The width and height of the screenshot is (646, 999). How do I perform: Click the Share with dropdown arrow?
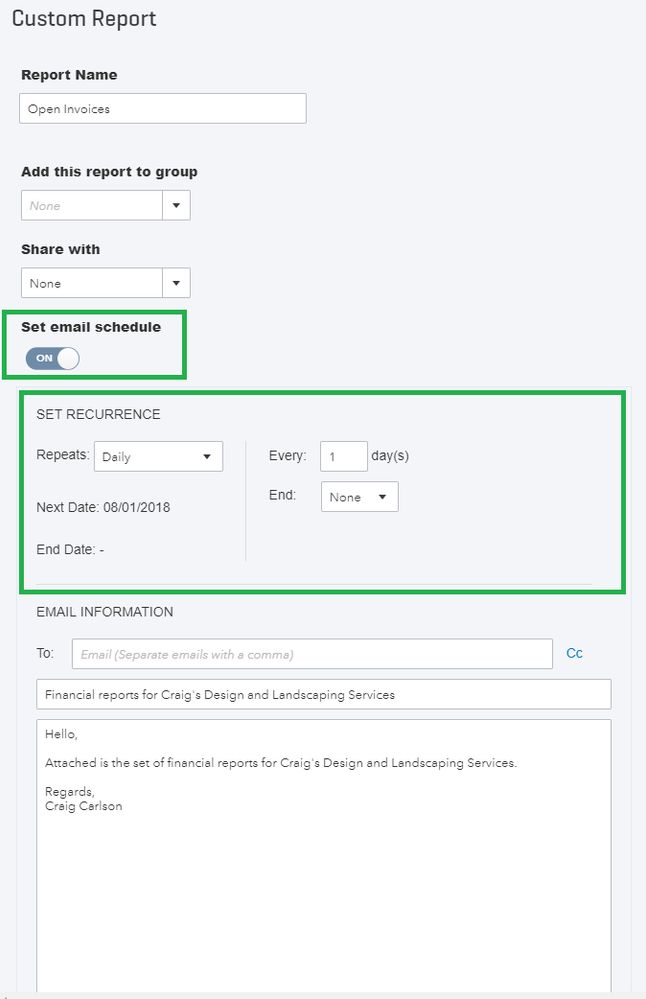[176, 284]
